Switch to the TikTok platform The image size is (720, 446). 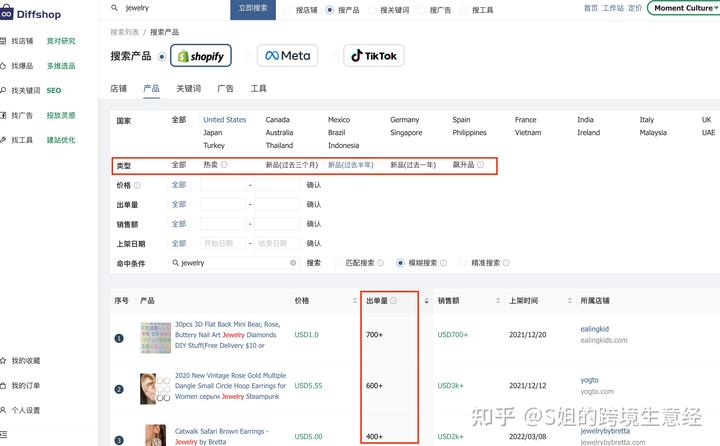pos(373,56)
